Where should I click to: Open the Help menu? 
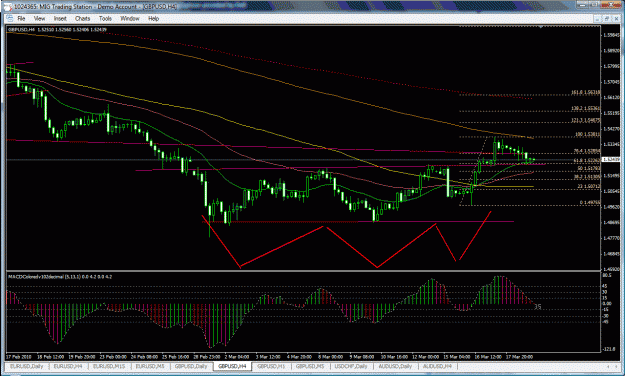coord(153,18)
